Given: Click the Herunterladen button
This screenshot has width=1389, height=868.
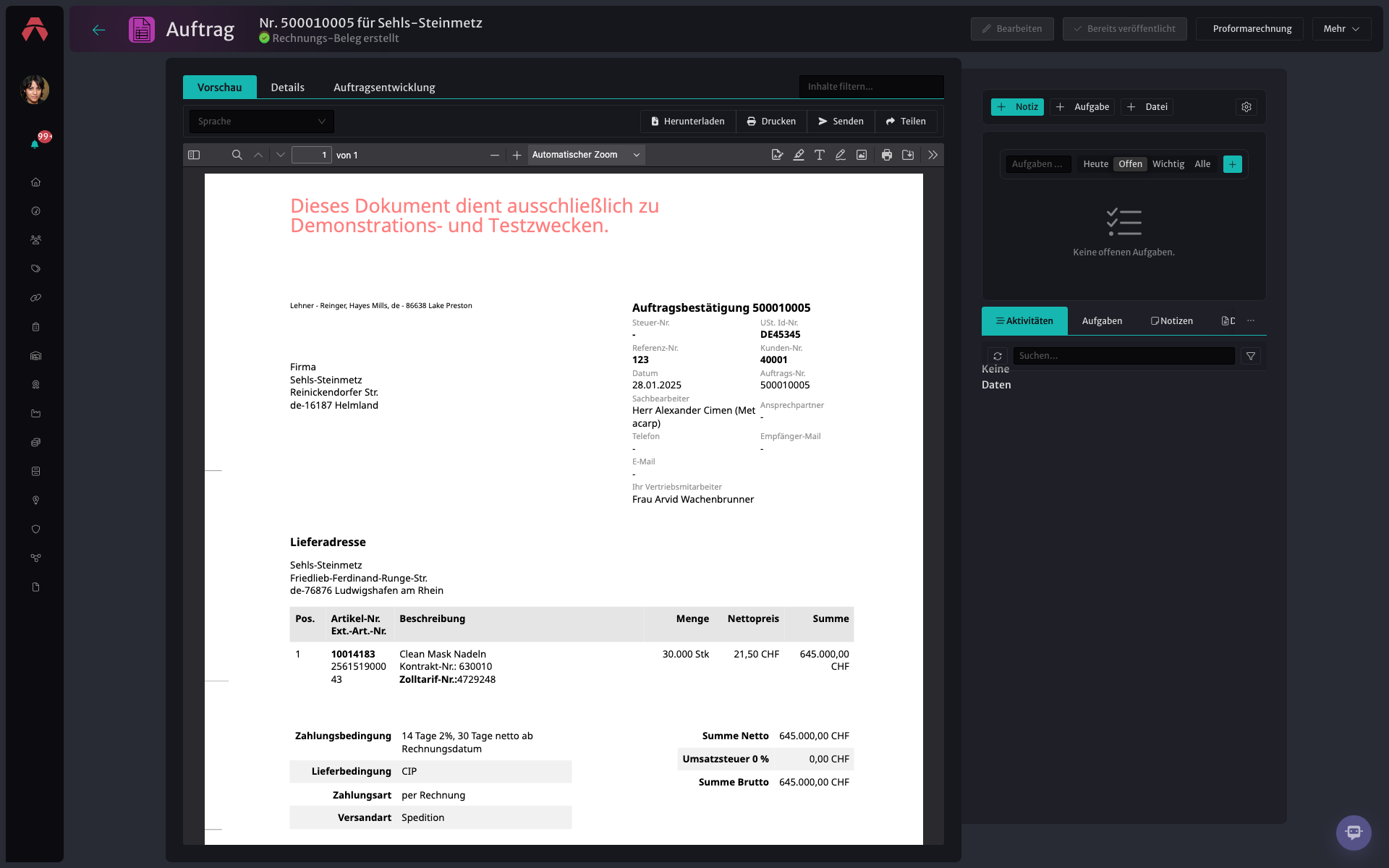Looking at the screenshot, I should (x=688, y=122).
